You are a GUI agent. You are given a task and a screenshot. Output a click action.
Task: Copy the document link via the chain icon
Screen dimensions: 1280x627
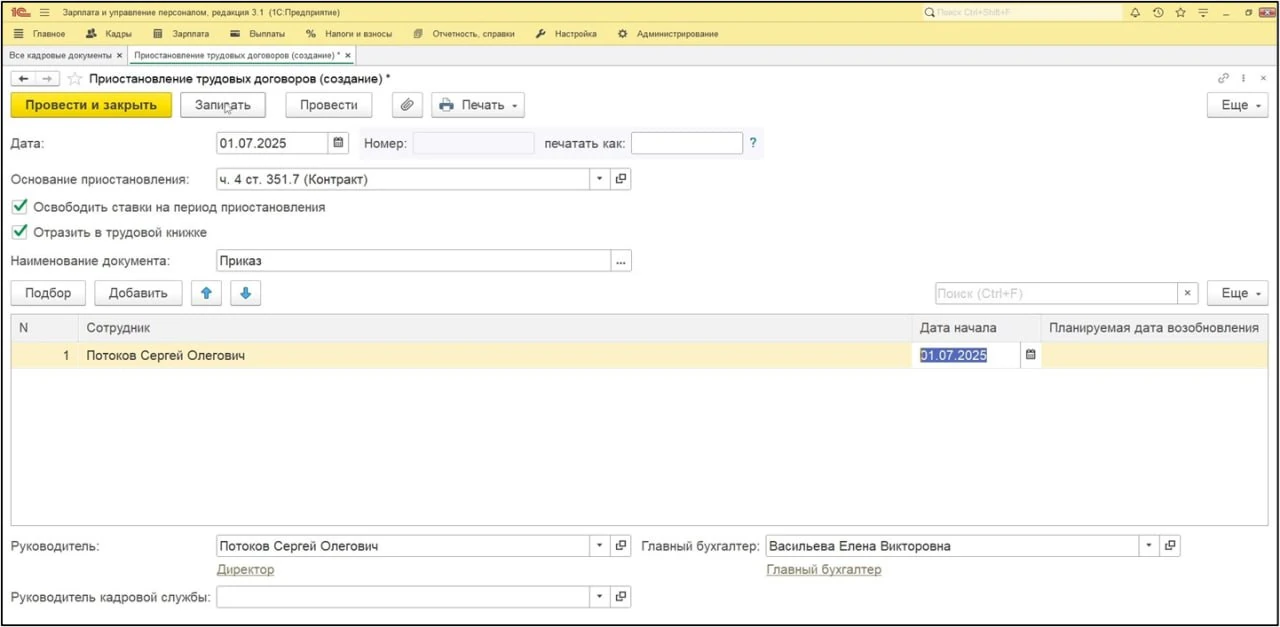click(x=1222, y=78)
